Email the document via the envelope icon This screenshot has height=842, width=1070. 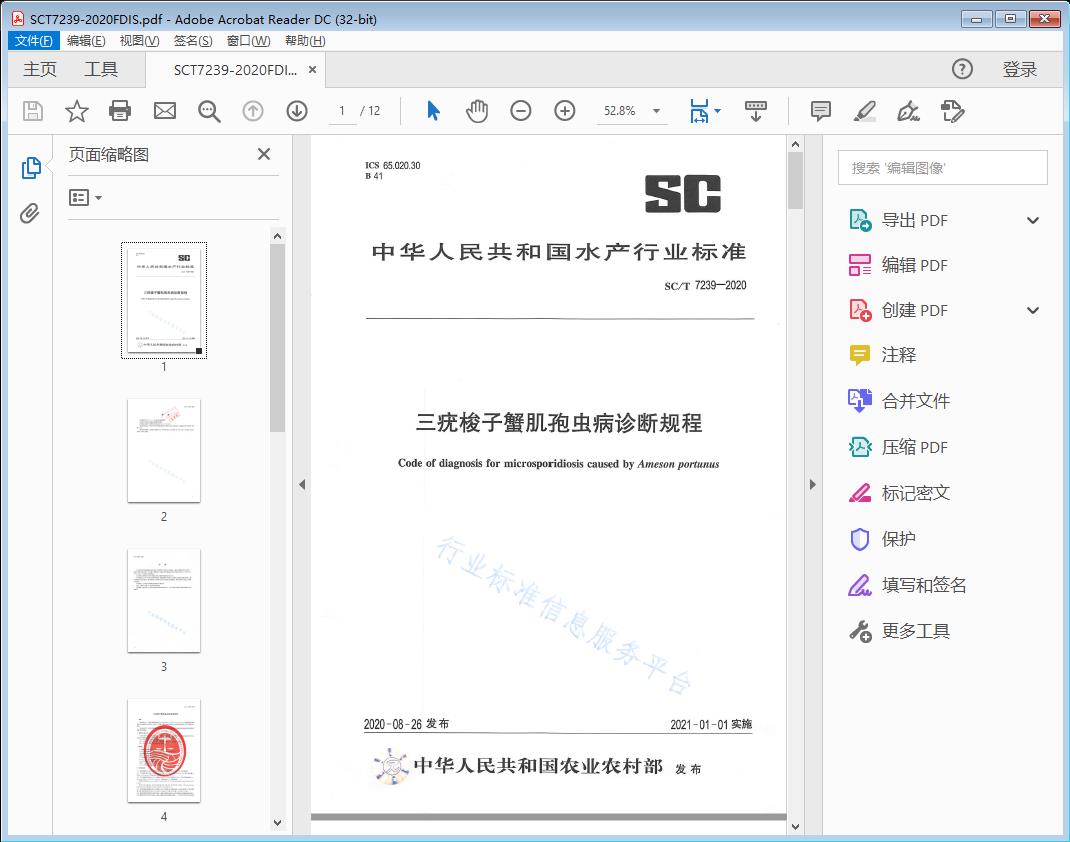[164, 111]
